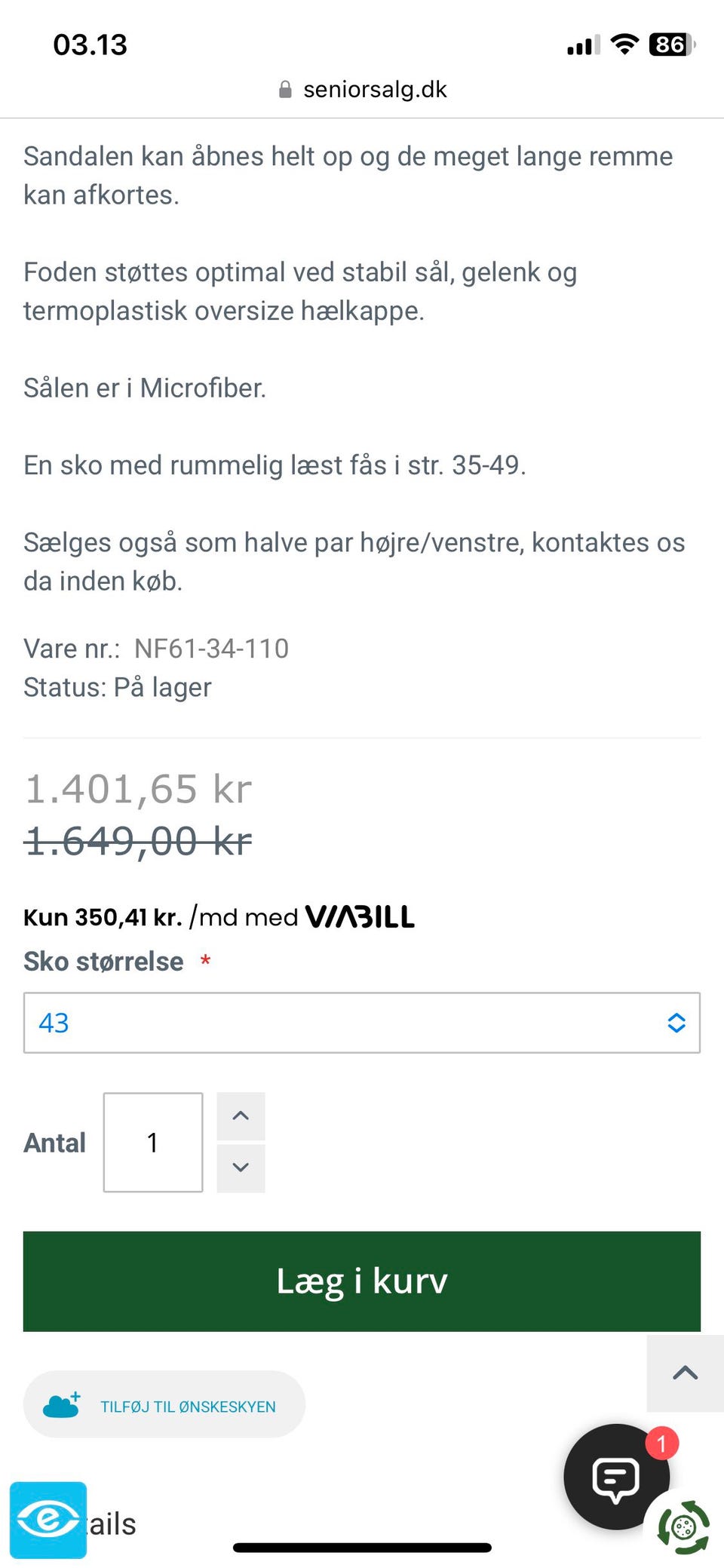Tap the ViaBill monthly payment text

tap(160, 917)
